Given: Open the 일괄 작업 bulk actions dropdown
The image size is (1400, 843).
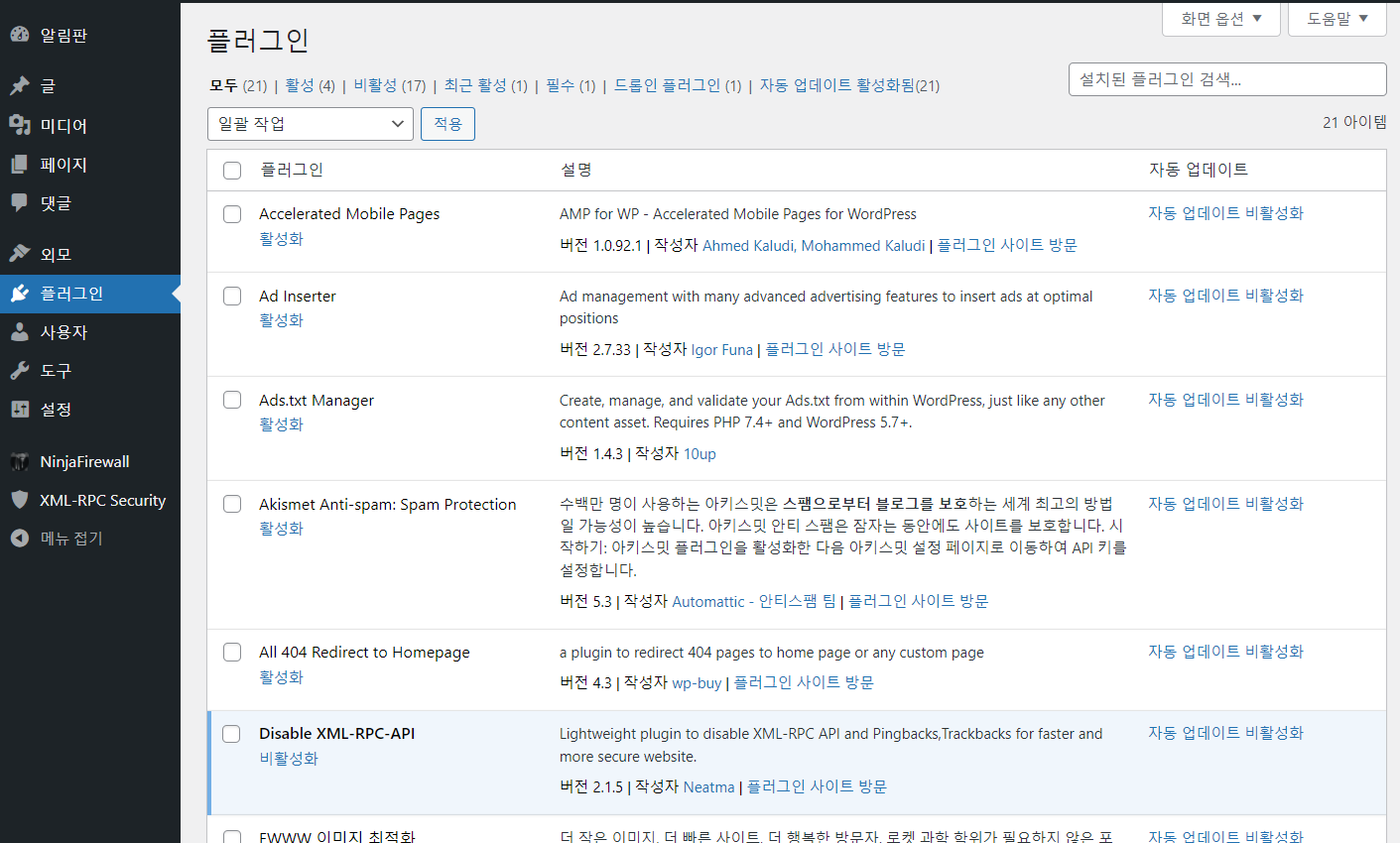Looking at the screenshot, I should coord(311,124).
